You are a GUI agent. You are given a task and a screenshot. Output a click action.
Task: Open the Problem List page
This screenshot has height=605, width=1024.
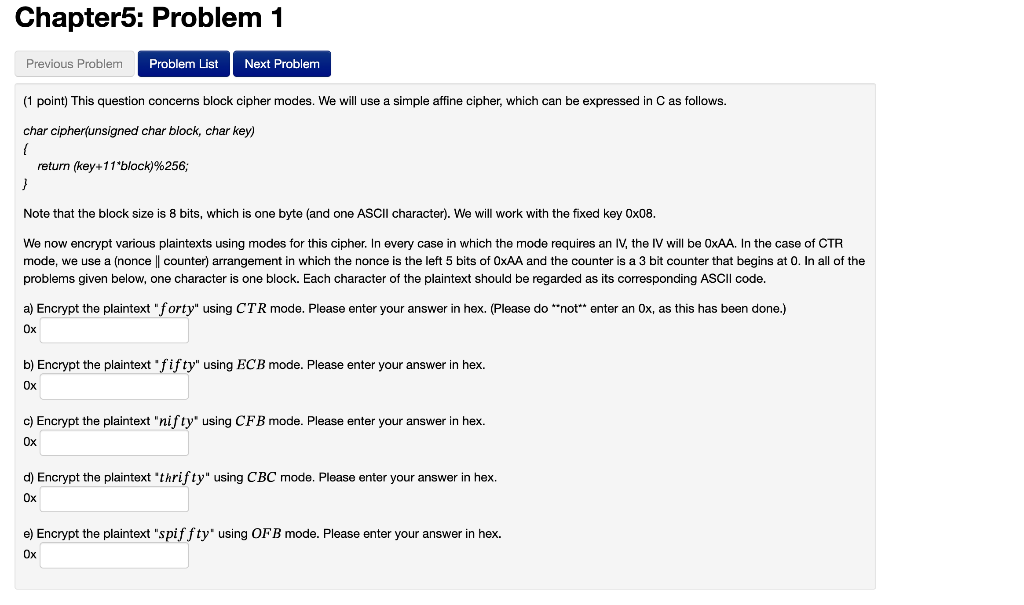183,63
